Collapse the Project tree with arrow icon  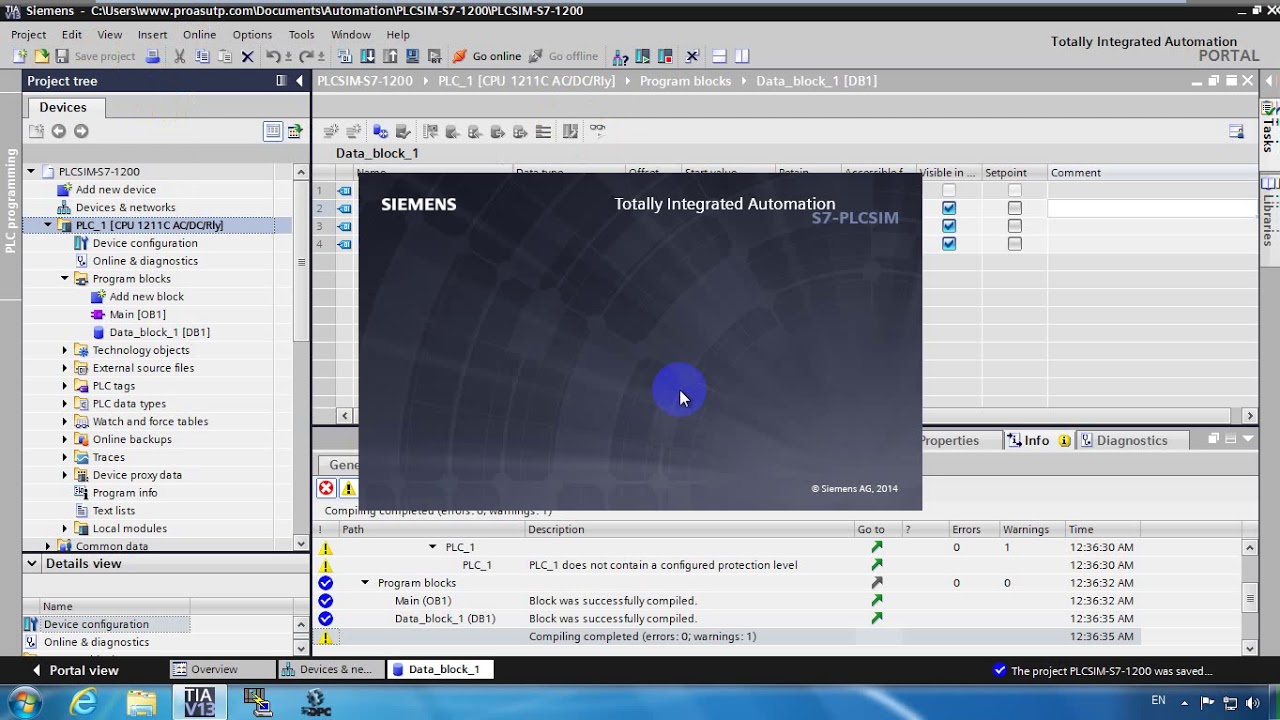[299, 81]
